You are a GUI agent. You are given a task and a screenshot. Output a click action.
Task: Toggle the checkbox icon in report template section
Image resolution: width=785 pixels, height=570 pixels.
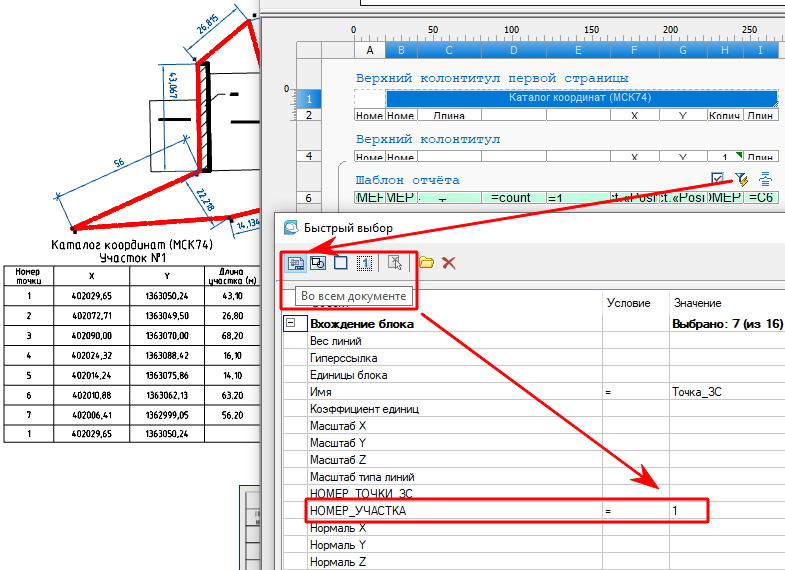(717, 178)
